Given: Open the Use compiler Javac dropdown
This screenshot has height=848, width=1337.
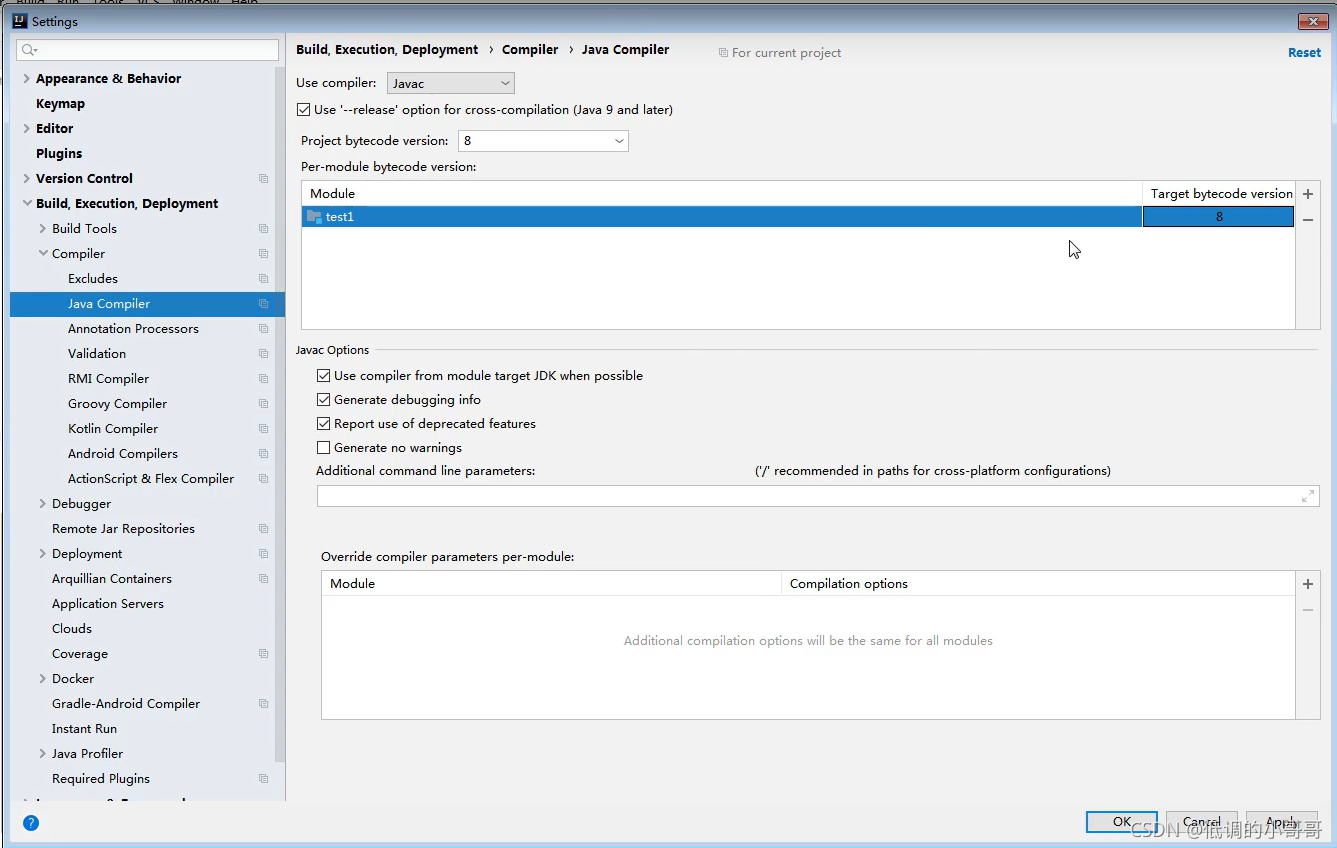Looking at the screenshot, I should coord(451,84).
